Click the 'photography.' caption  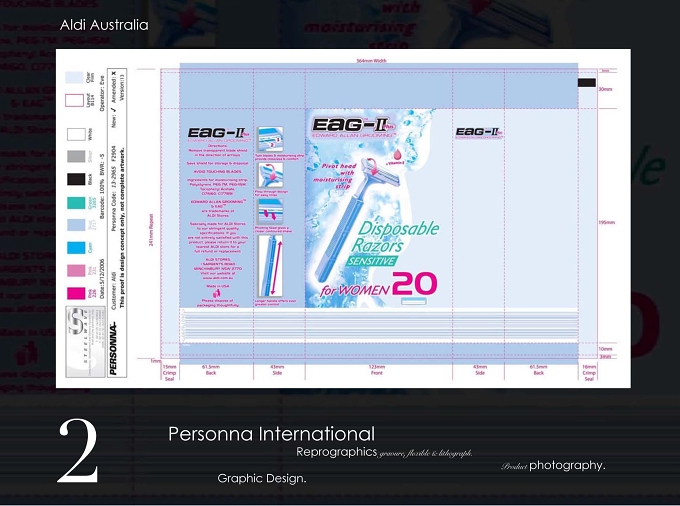[x=567, y=465]
